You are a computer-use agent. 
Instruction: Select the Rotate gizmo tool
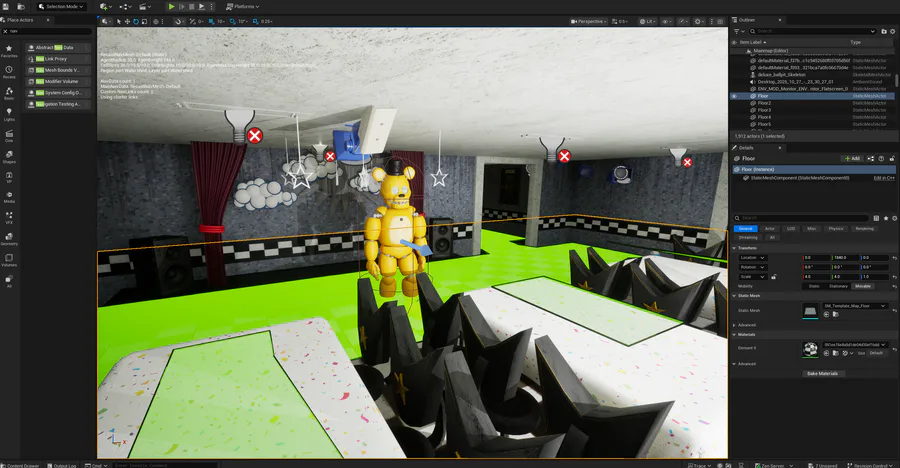pos(136,21)
